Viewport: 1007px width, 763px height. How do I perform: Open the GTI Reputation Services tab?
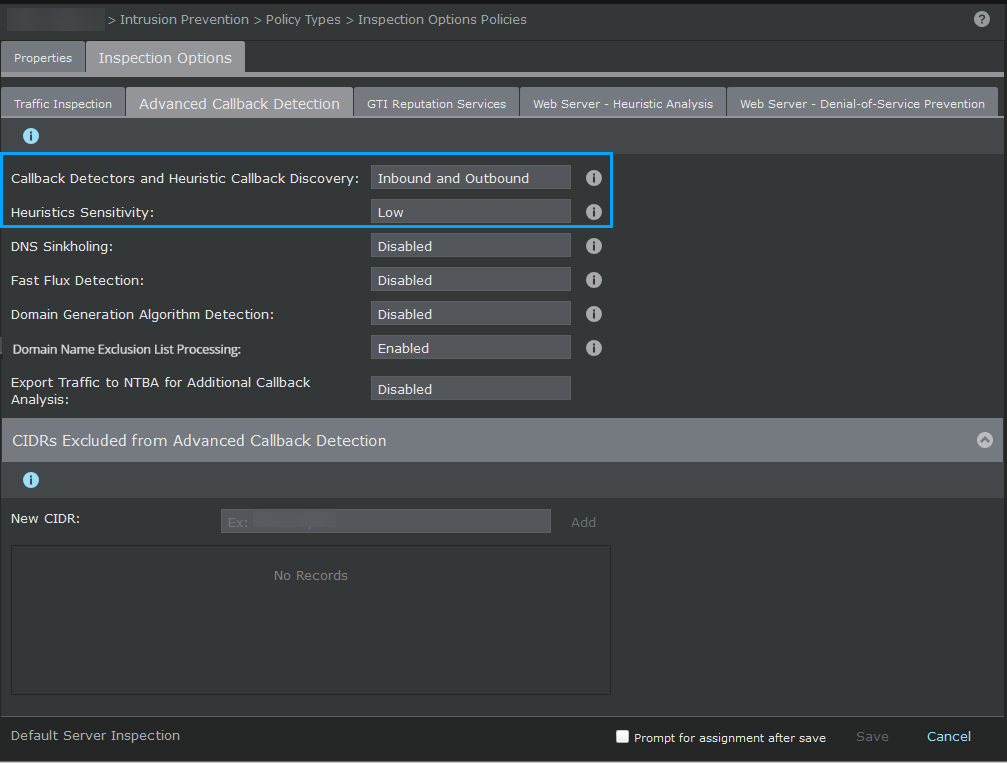(437, 103)
